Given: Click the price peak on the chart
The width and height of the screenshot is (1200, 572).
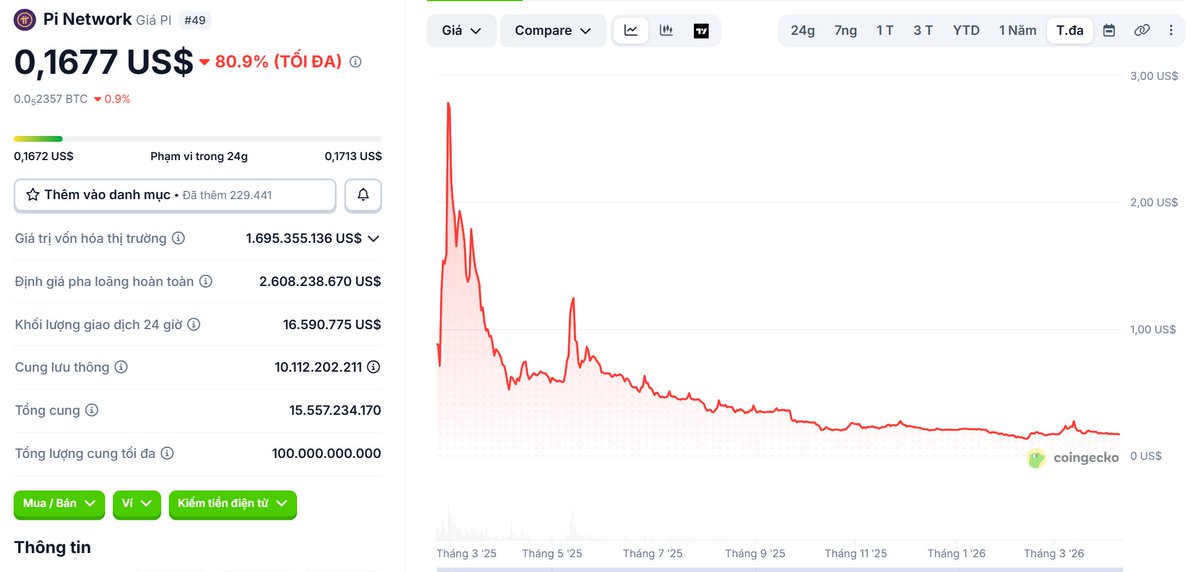Looking at the screenshot, I should point(448,104).
